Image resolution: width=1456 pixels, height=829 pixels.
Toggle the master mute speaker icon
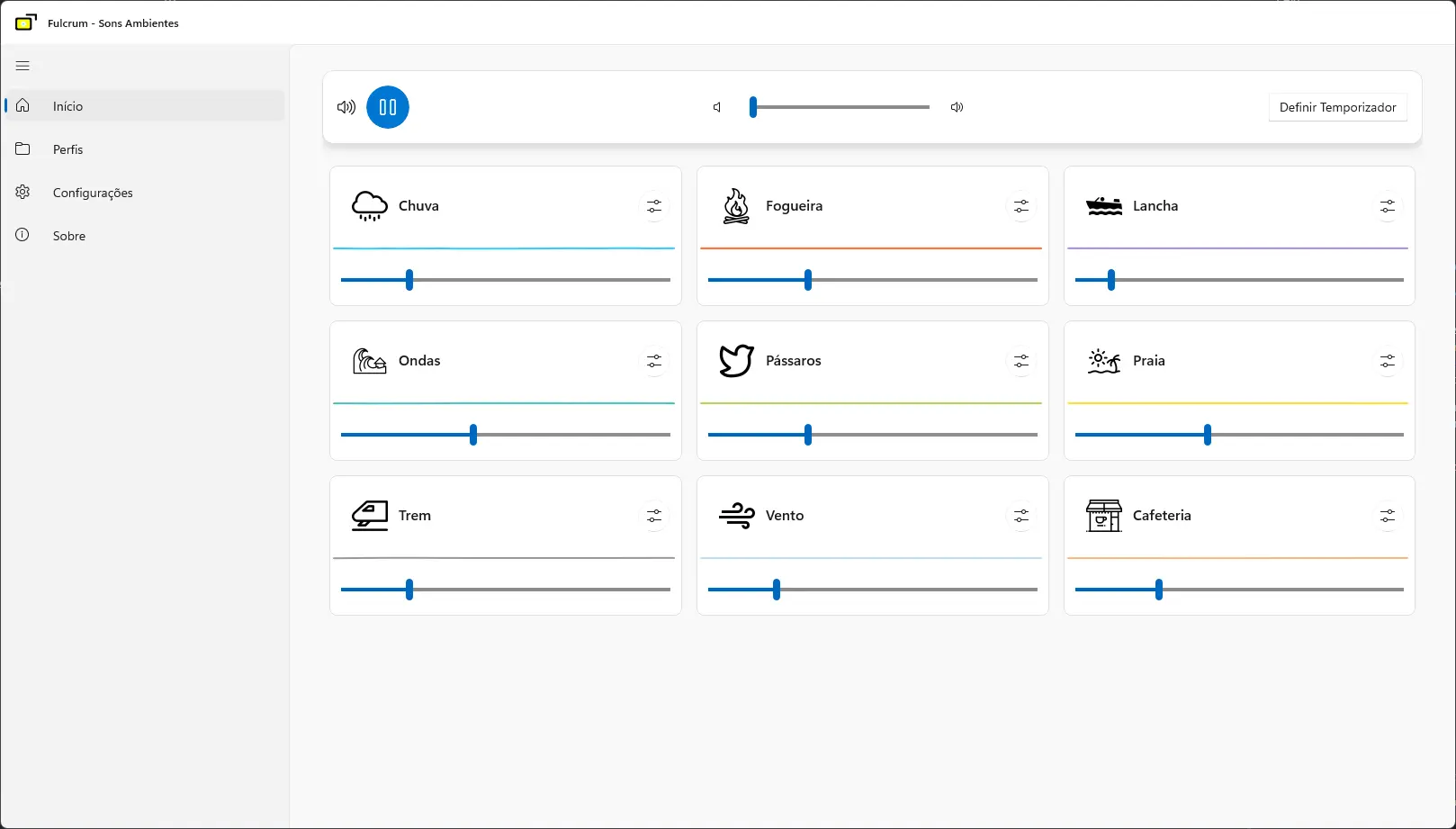click(x=346, y=107)
